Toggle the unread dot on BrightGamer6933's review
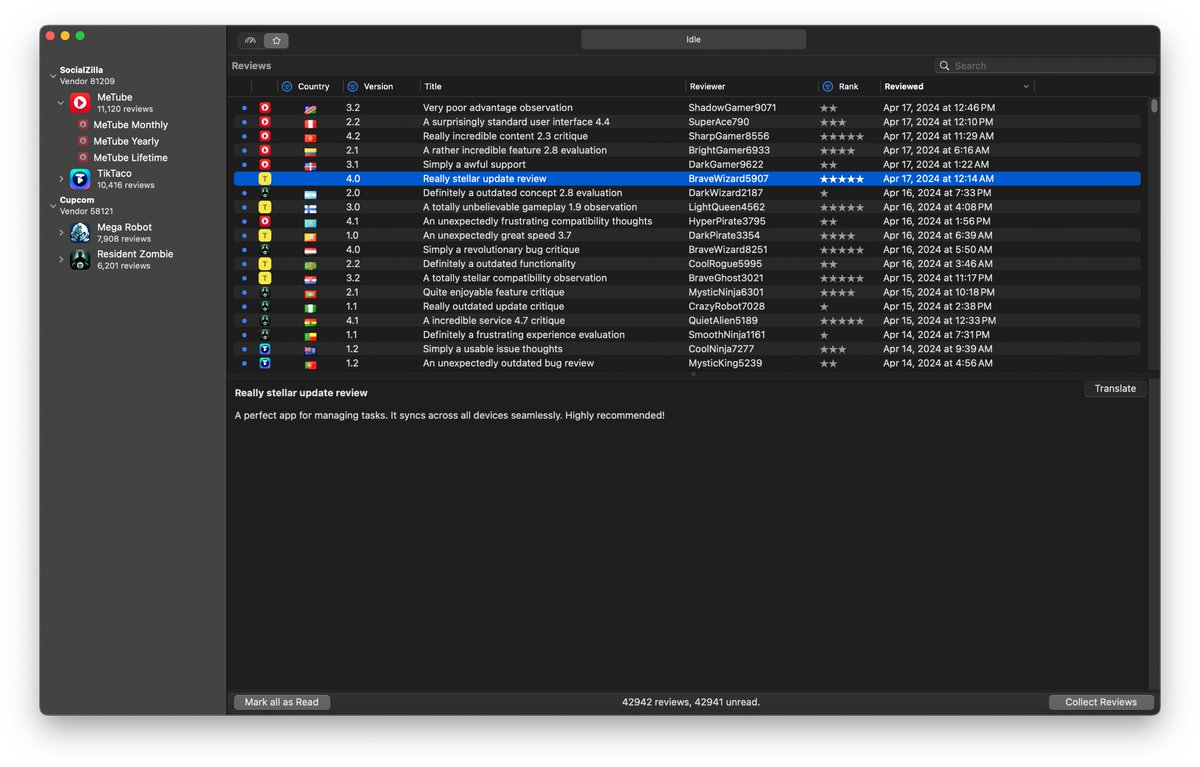The image size is (1200, 767). pos(244,150)
